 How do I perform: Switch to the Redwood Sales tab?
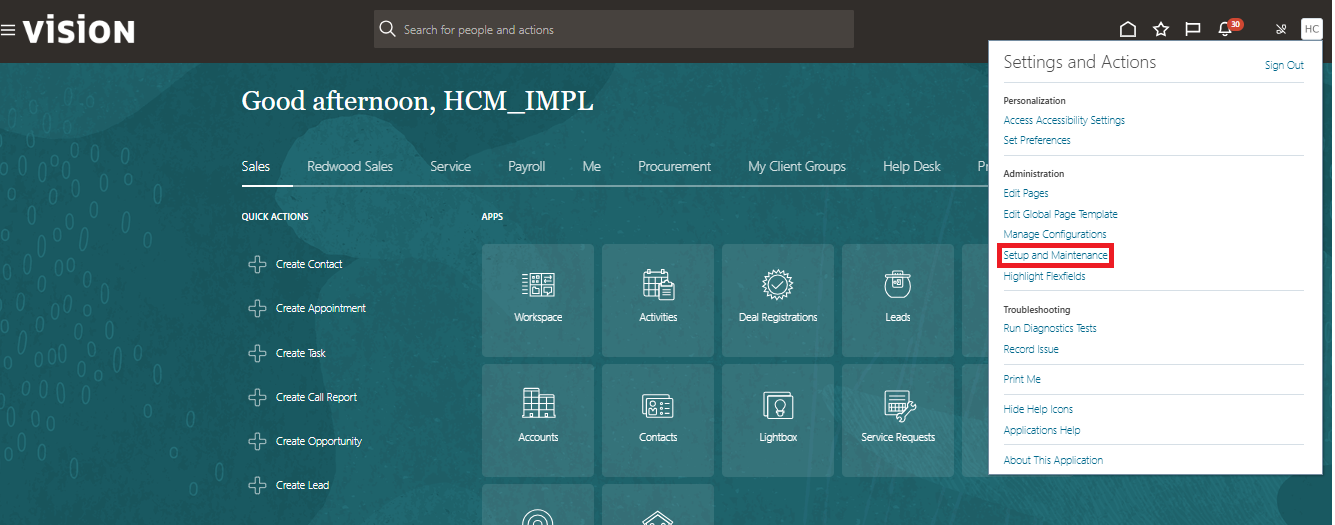tap(350, 166)
